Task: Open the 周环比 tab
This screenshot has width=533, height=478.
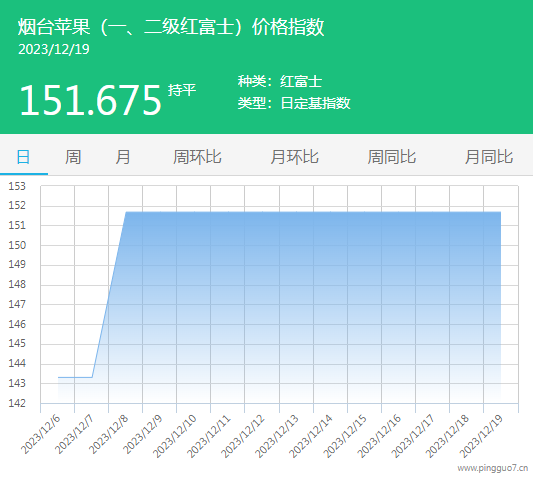Action: point(197,157)
